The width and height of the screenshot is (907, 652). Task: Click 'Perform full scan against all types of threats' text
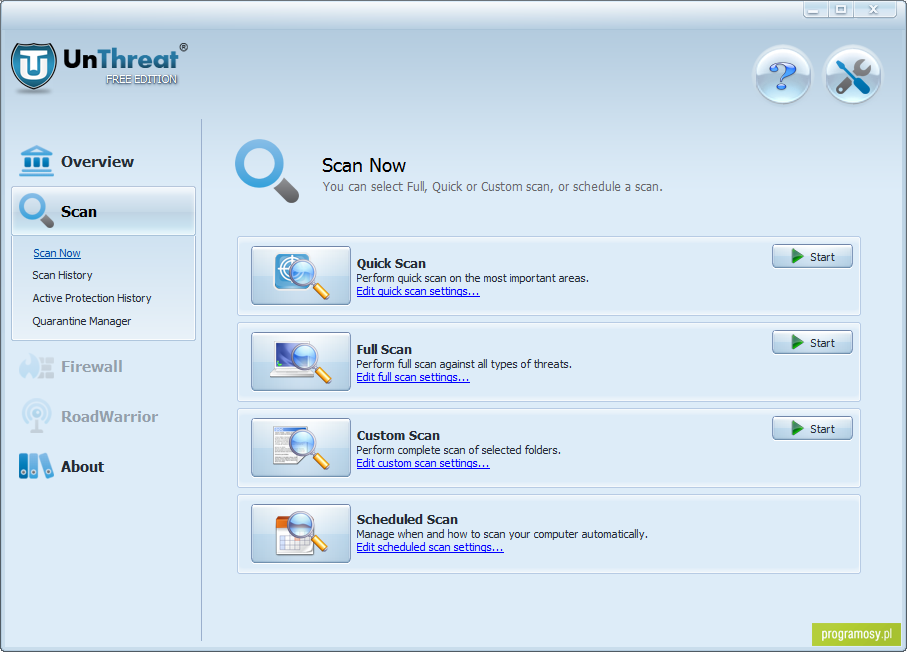pyautogui.click(x=464, y=364)
